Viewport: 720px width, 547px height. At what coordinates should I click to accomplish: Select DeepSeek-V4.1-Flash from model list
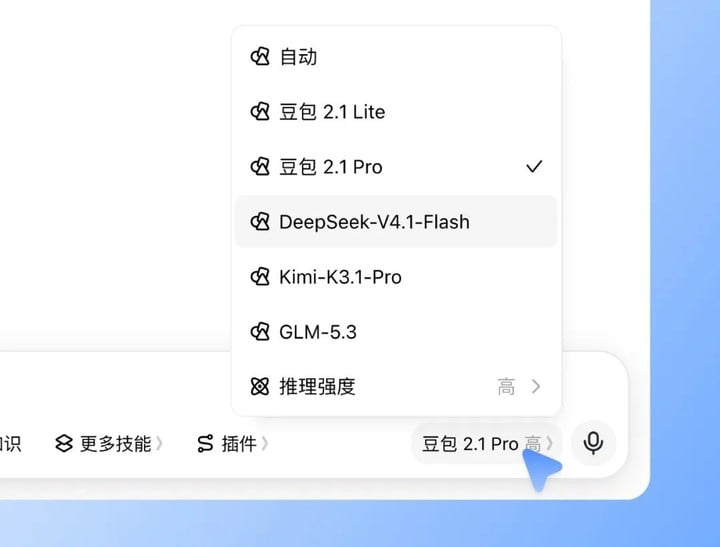(x=396, y=222)
